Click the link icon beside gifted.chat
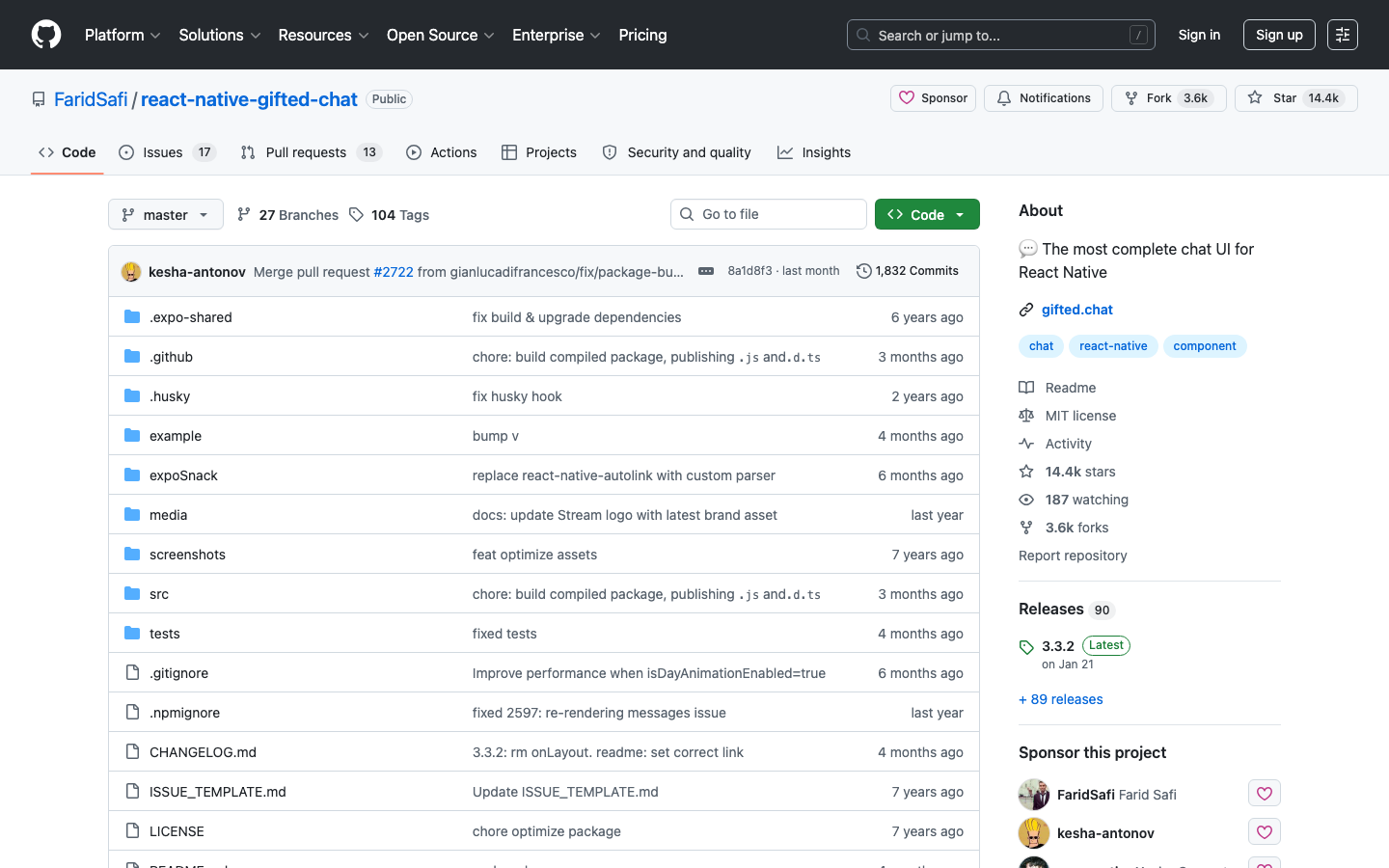Screen dimensions: 1389x868 click(1026, 310)
